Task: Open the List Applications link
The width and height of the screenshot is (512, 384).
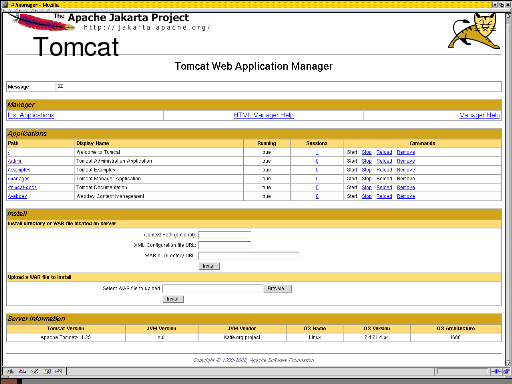Action: click(31, 115)
